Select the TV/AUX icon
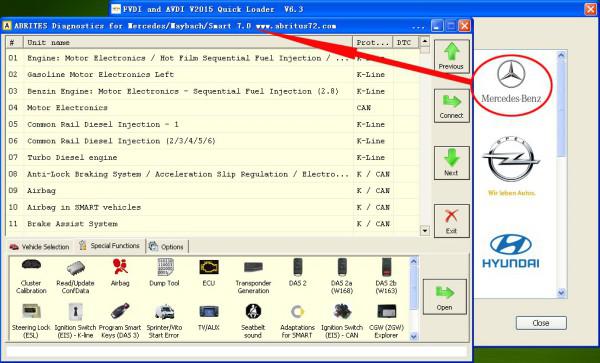 click(209, 317)
